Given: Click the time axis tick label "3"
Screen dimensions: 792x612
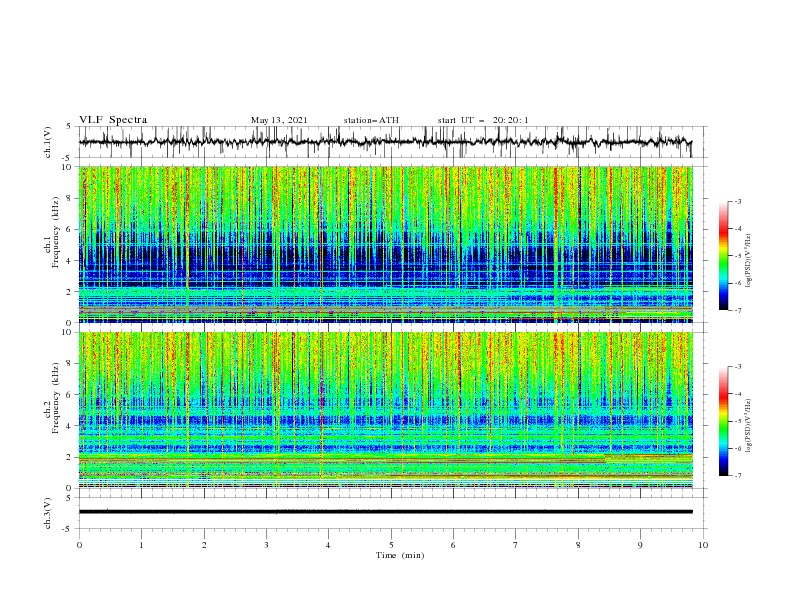Looking at the screenshot, I should 266,545.
